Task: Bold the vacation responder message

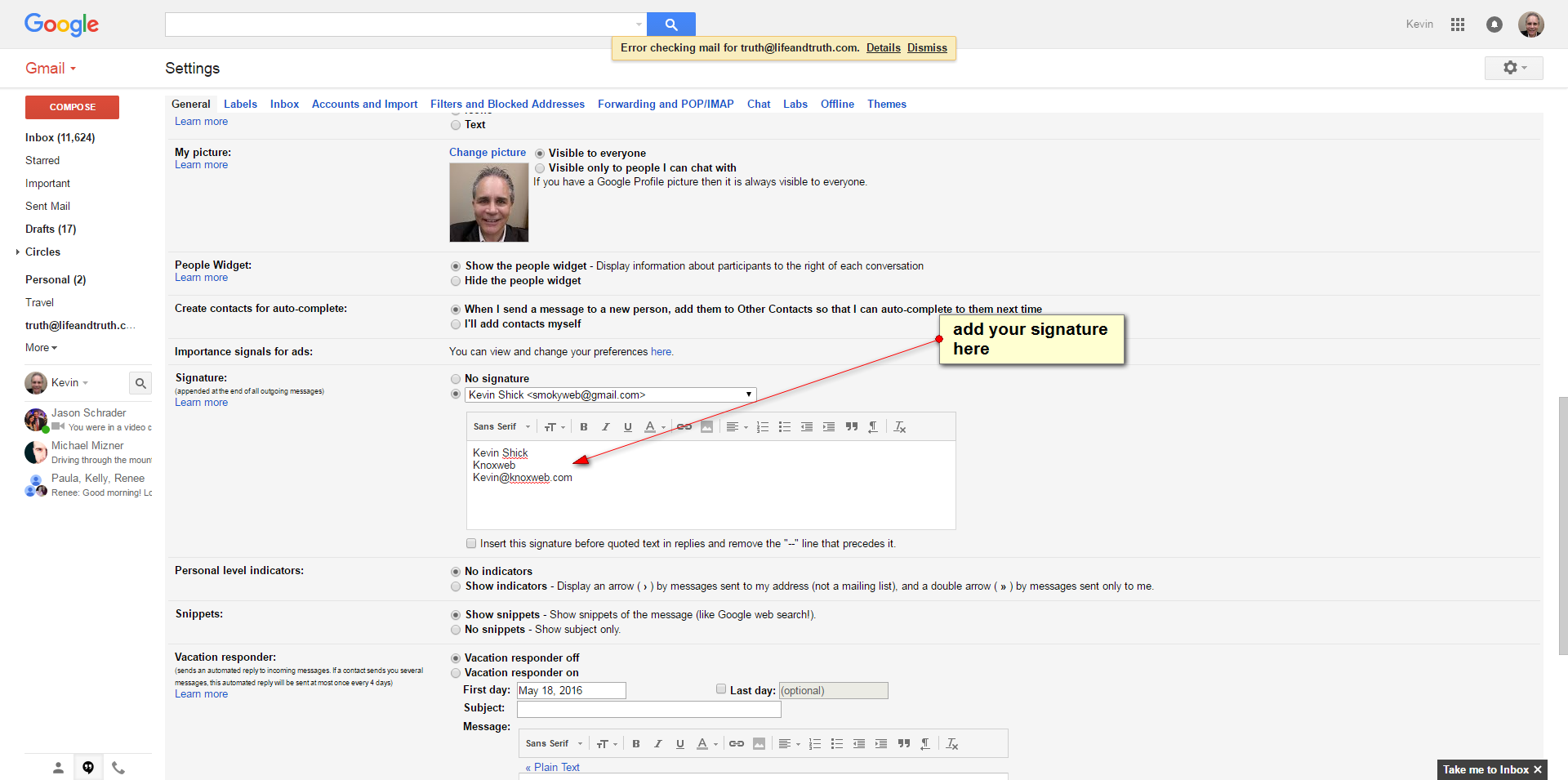Action: pos(636,743)
